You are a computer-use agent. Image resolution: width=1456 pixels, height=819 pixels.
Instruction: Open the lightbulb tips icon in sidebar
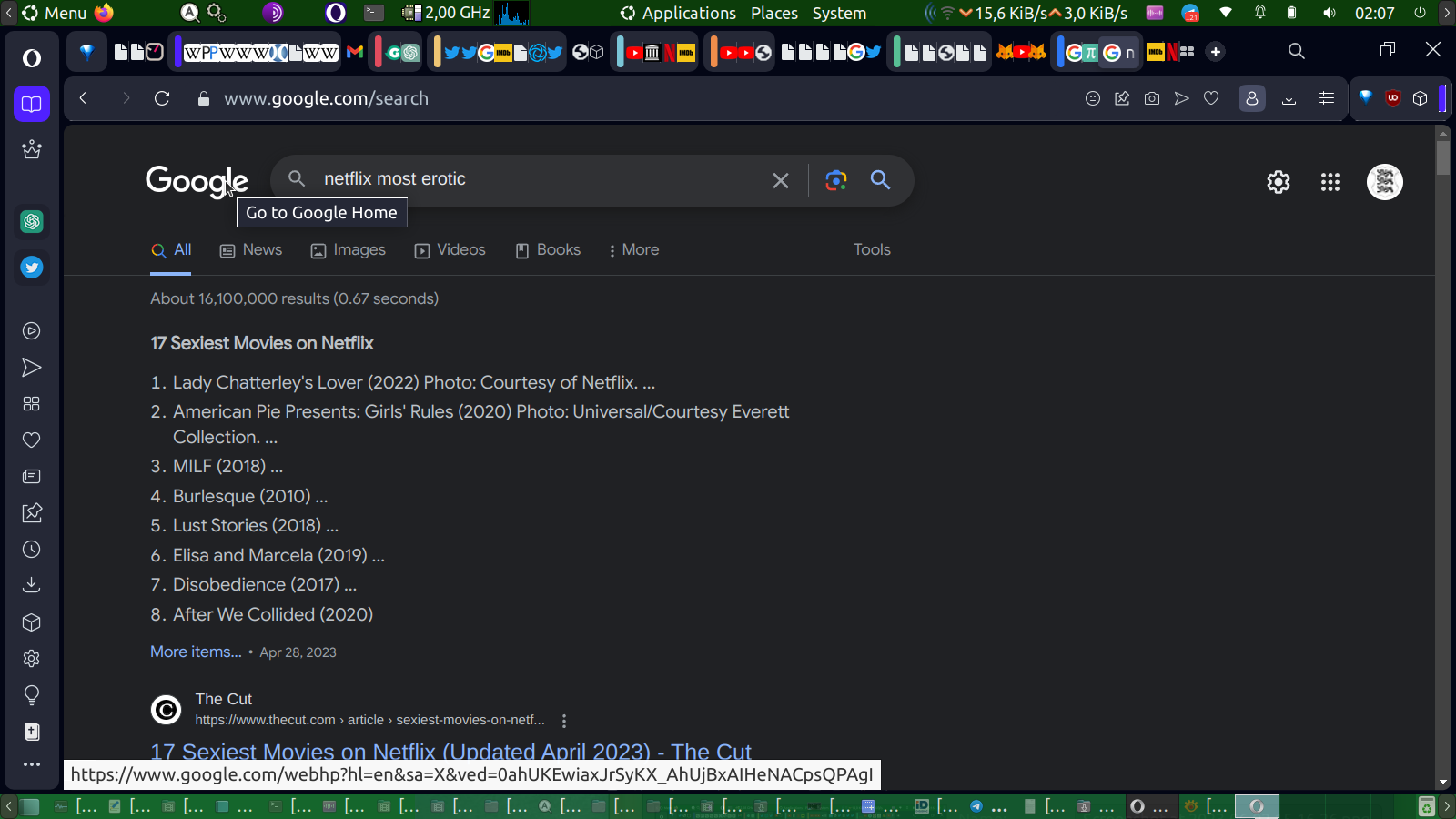[32, 695]
